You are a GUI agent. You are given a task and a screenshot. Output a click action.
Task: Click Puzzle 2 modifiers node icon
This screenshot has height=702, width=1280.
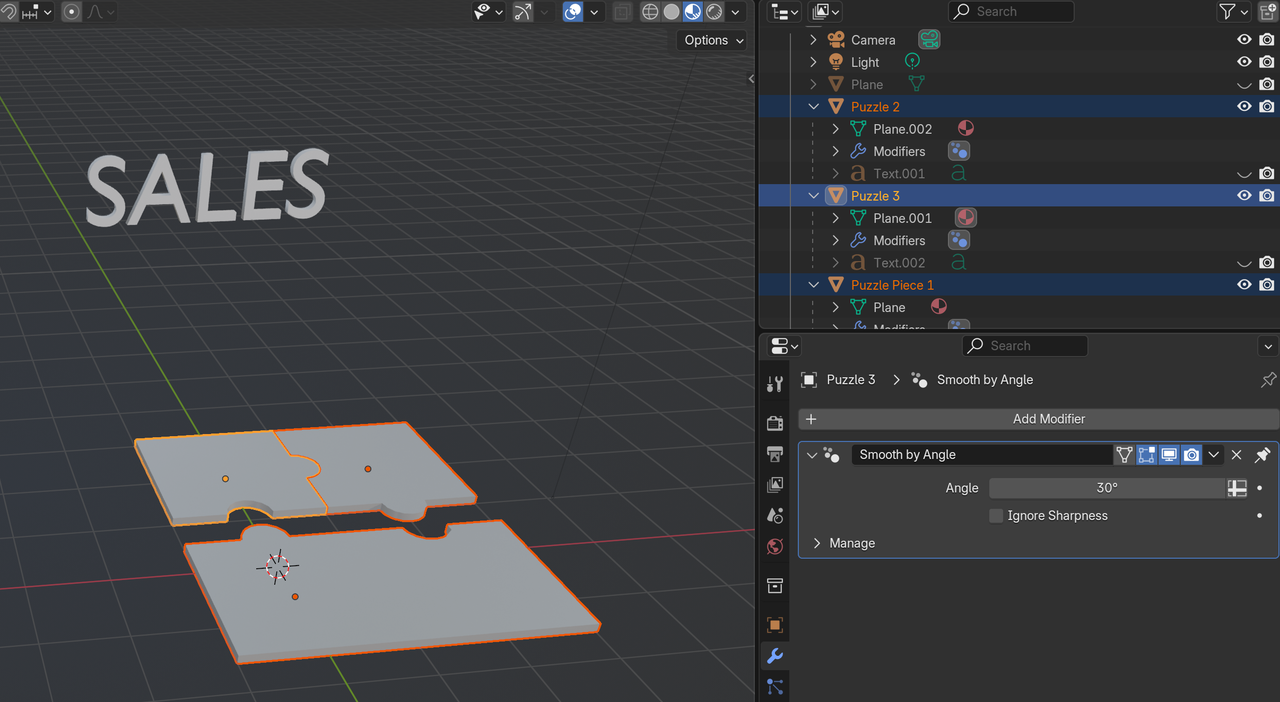(959, 151)
